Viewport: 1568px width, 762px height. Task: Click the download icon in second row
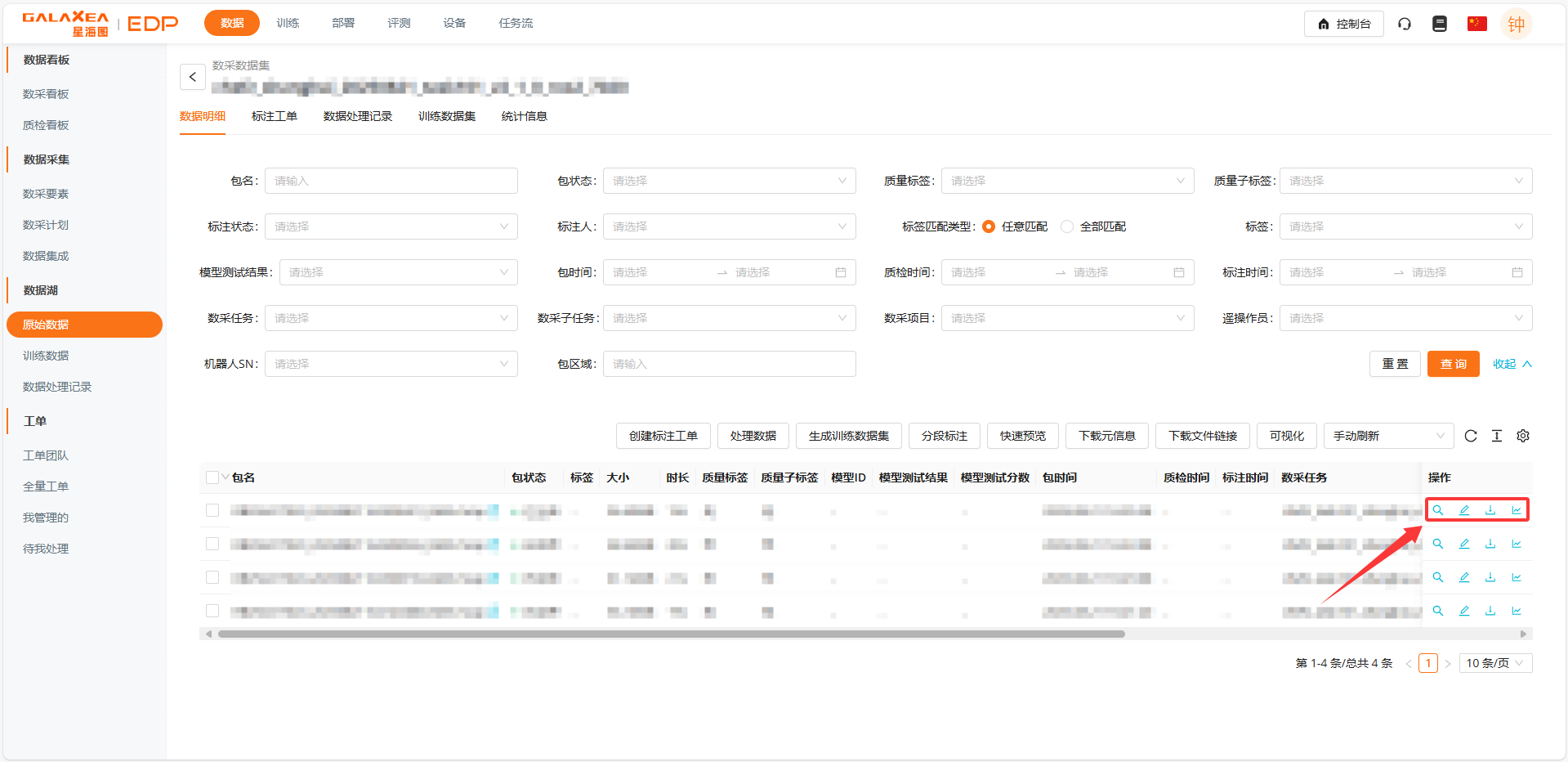(1490, 544)
